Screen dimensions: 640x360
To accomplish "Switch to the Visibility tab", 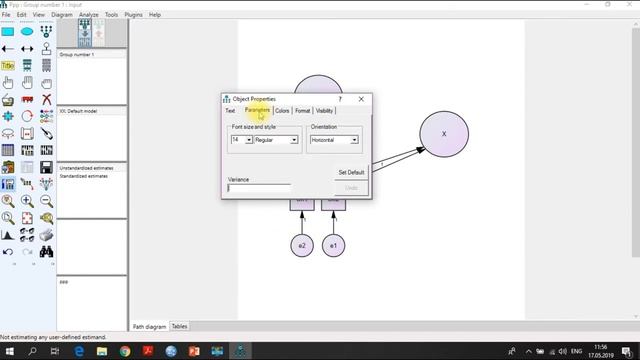I will [324, 111].
